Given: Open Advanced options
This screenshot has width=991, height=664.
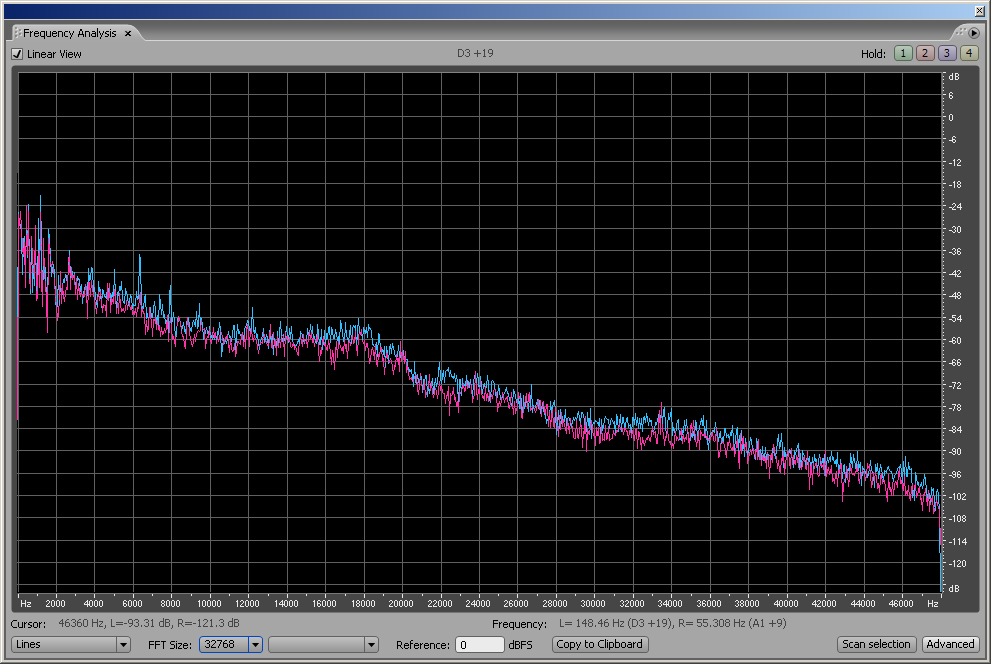Looking at the screenshot, I should tap(949, 645).
